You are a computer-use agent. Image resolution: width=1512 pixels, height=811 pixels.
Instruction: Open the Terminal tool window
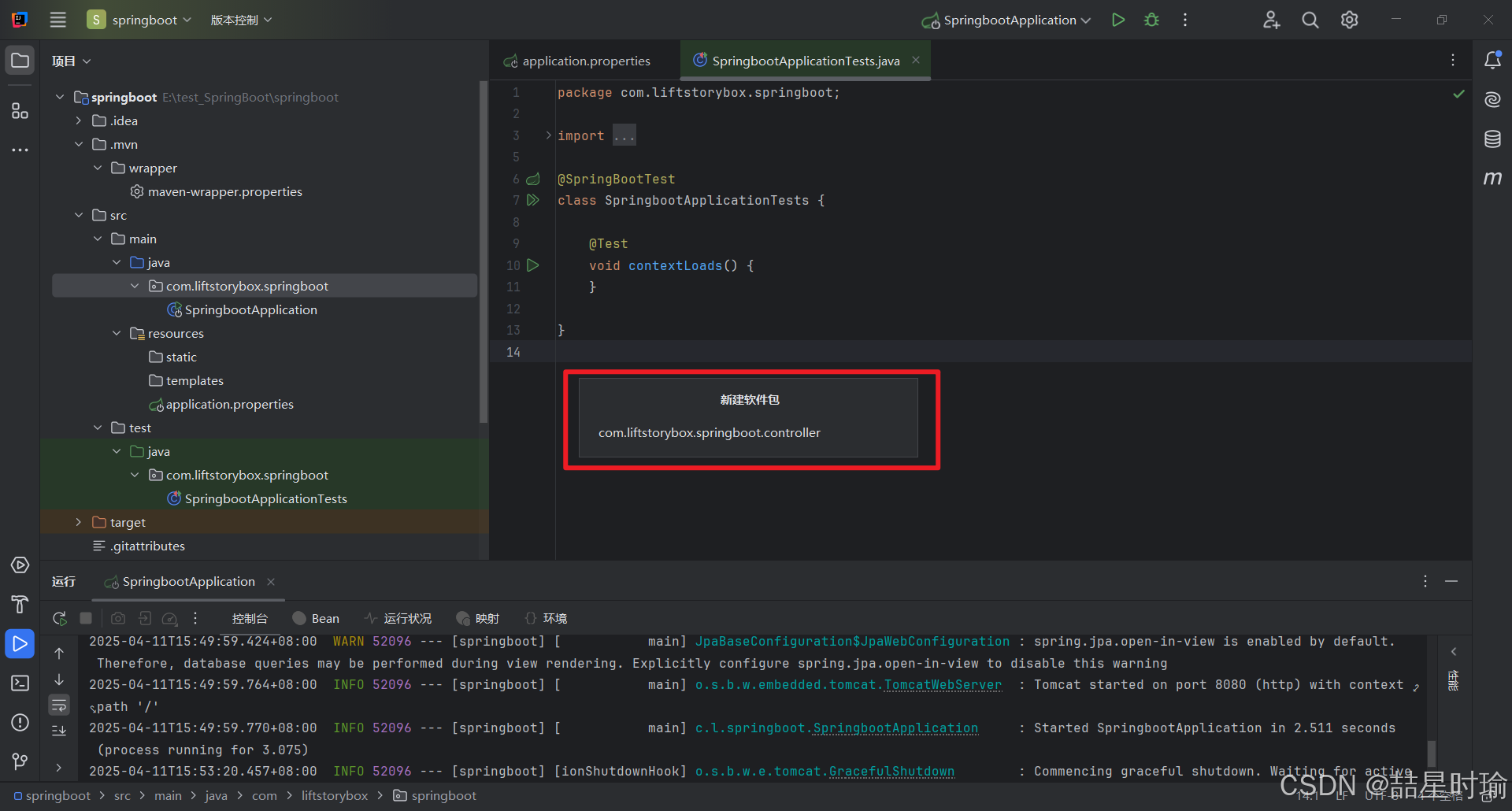[20, 683]
